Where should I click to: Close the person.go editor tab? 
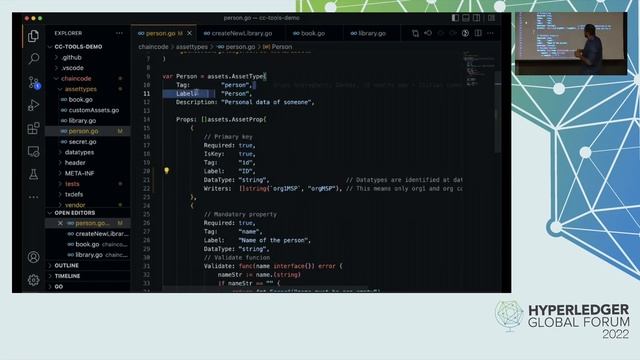tap(189, 33)
